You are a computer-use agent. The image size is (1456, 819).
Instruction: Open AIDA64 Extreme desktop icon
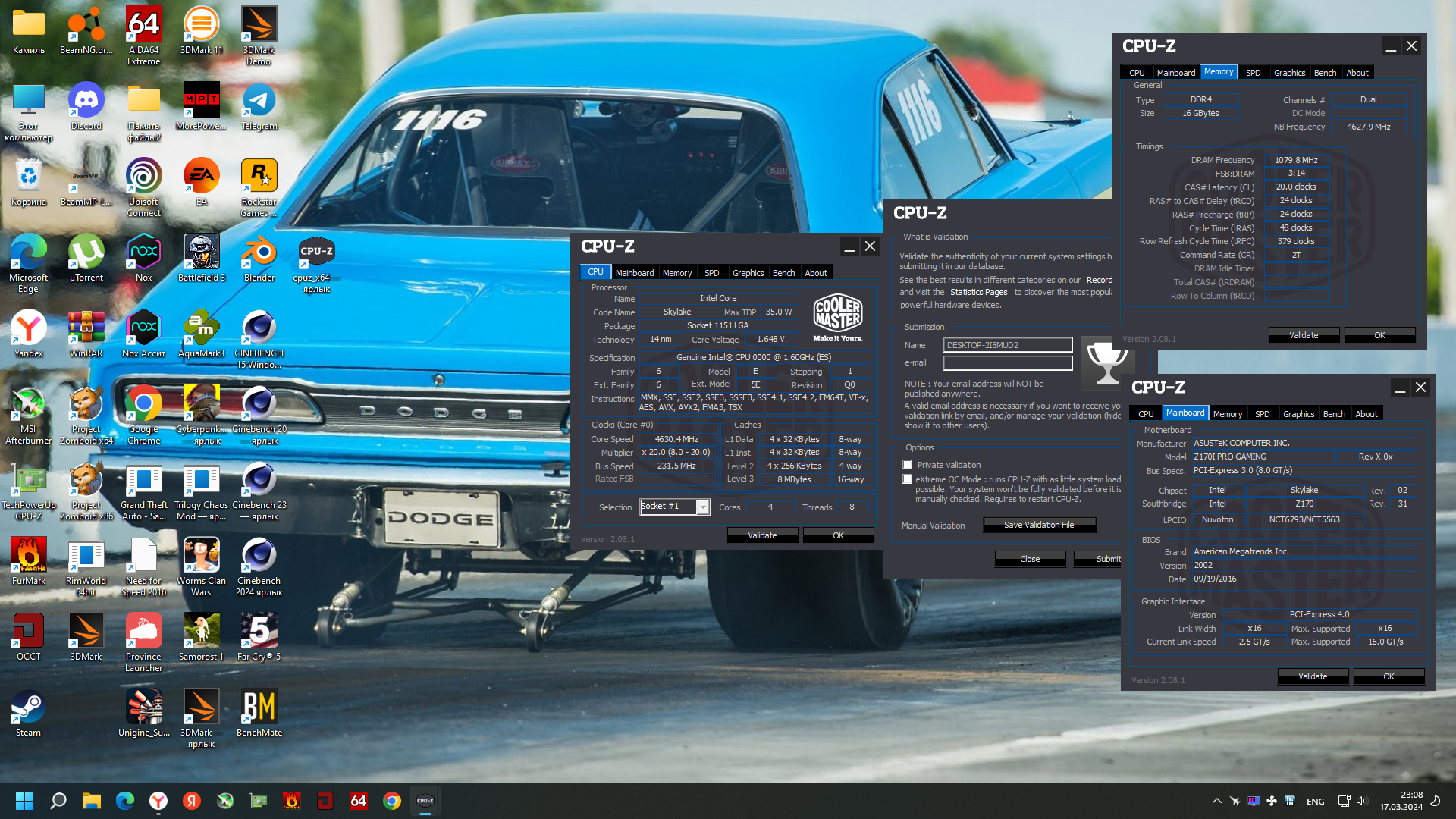(x=143, y=36)
